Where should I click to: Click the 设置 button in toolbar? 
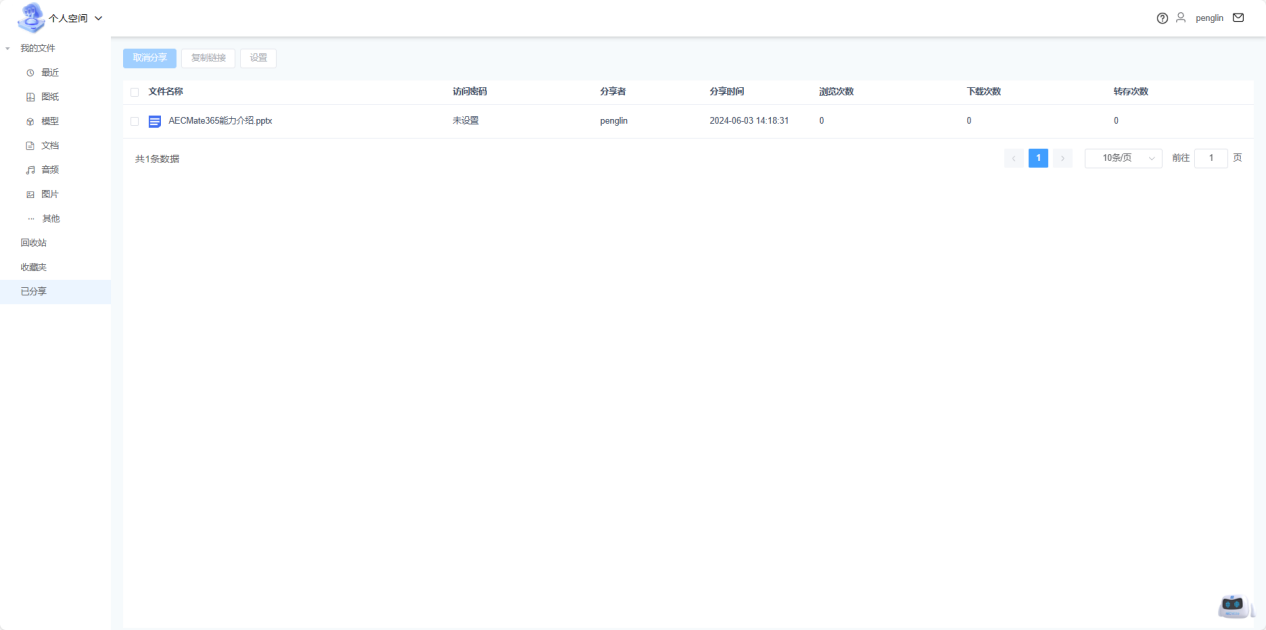pos(258,58)
